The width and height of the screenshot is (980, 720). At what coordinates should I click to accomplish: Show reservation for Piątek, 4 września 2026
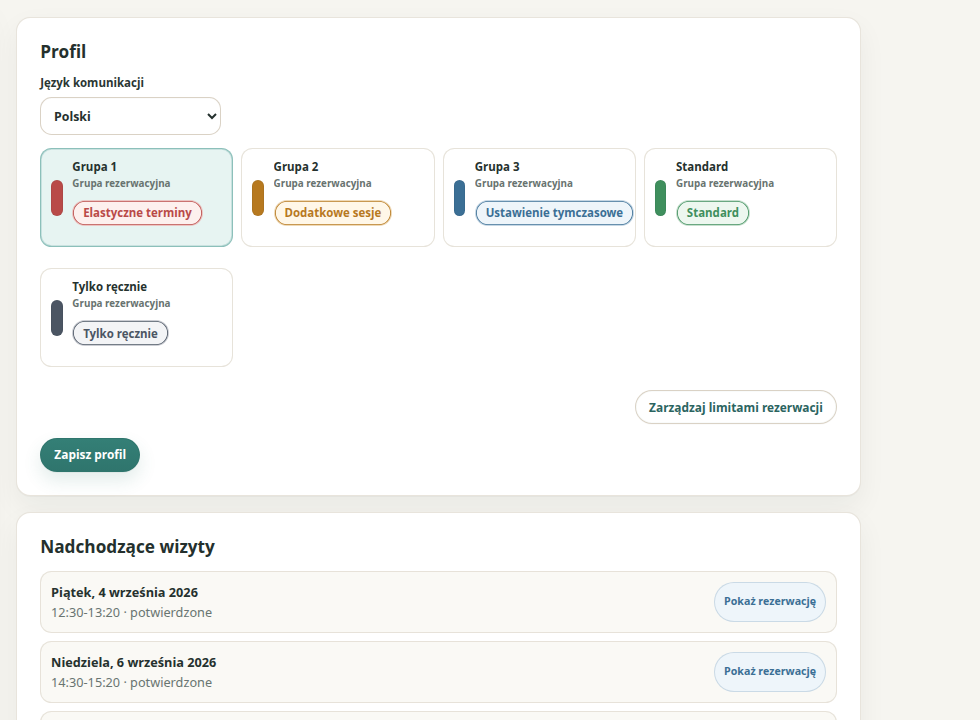pos(770,602)
